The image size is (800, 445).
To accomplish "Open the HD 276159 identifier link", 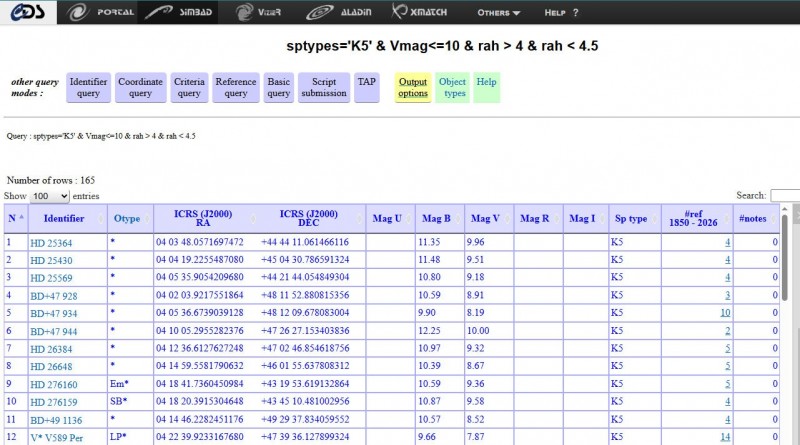I will 54,402.
